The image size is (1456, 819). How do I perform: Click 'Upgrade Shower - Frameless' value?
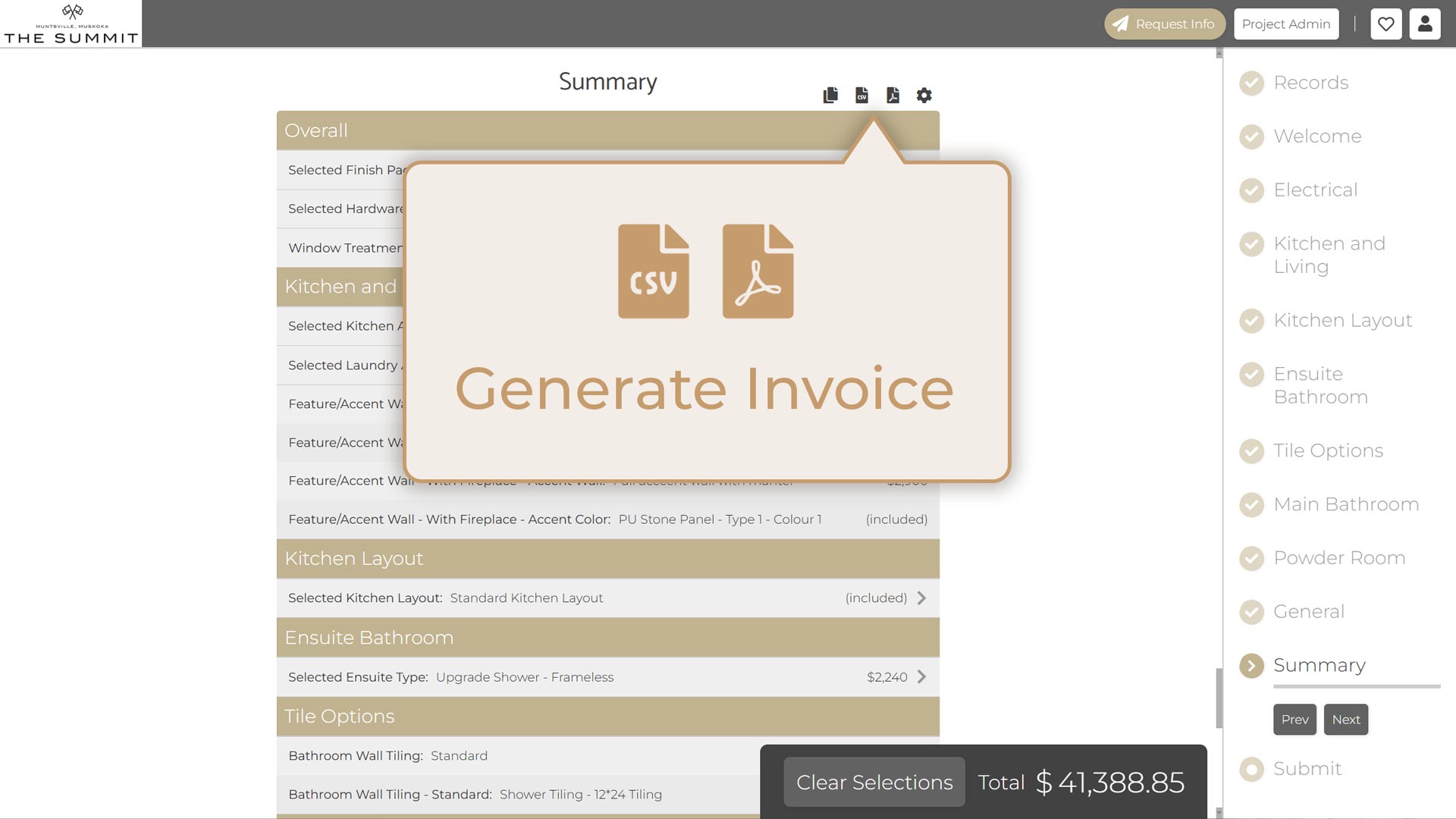[525, 677]
